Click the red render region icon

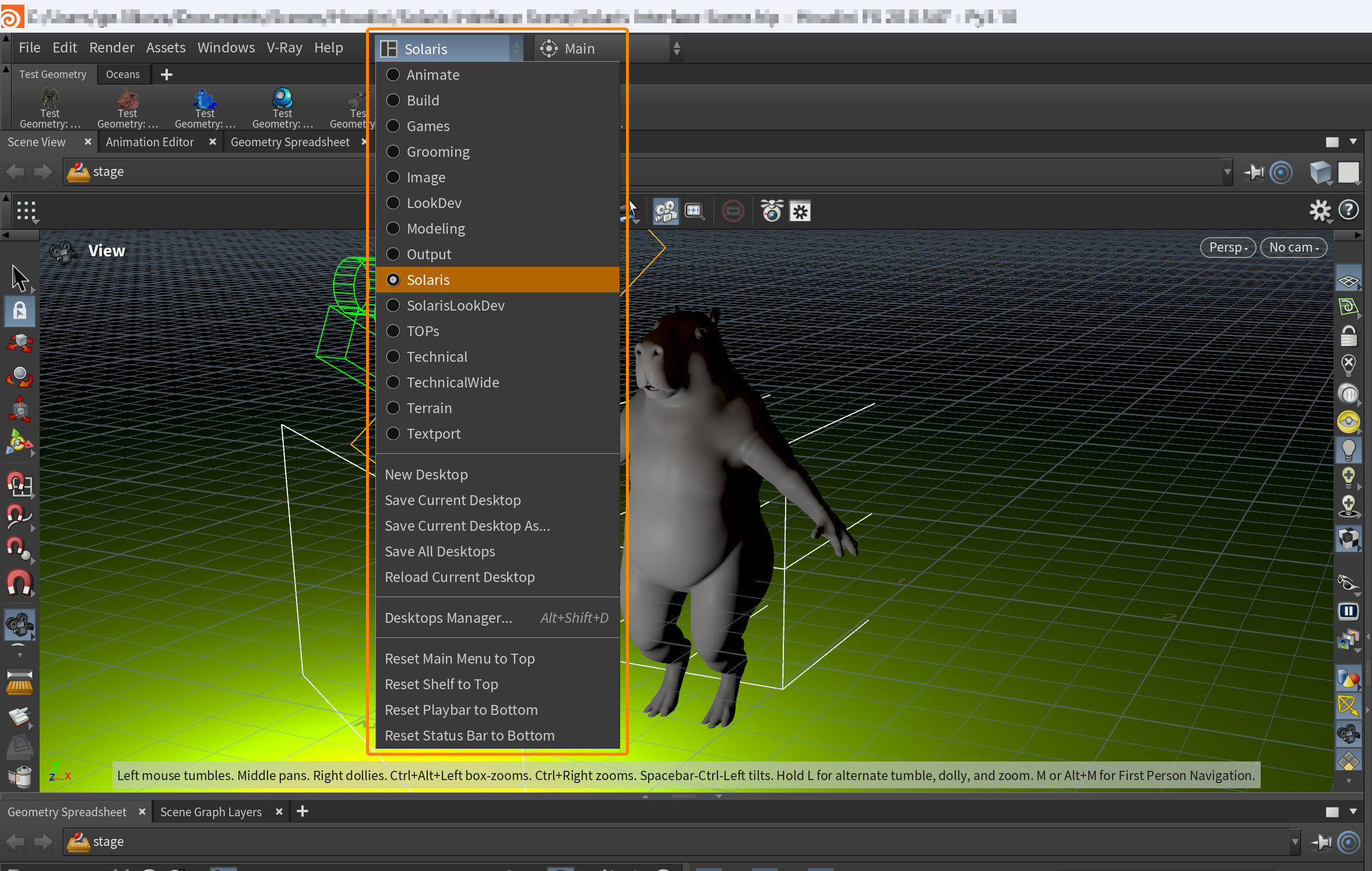733,211
